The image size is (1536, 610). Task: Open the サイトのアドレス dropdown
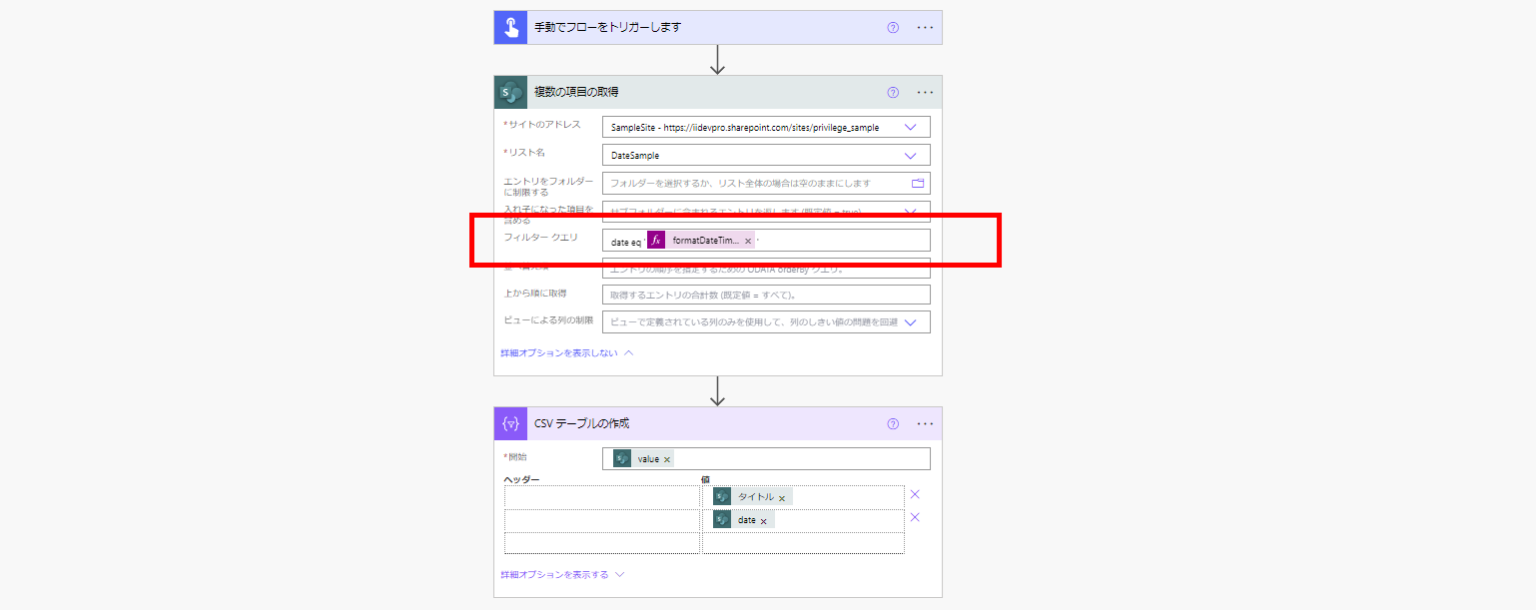coord(911,127)
